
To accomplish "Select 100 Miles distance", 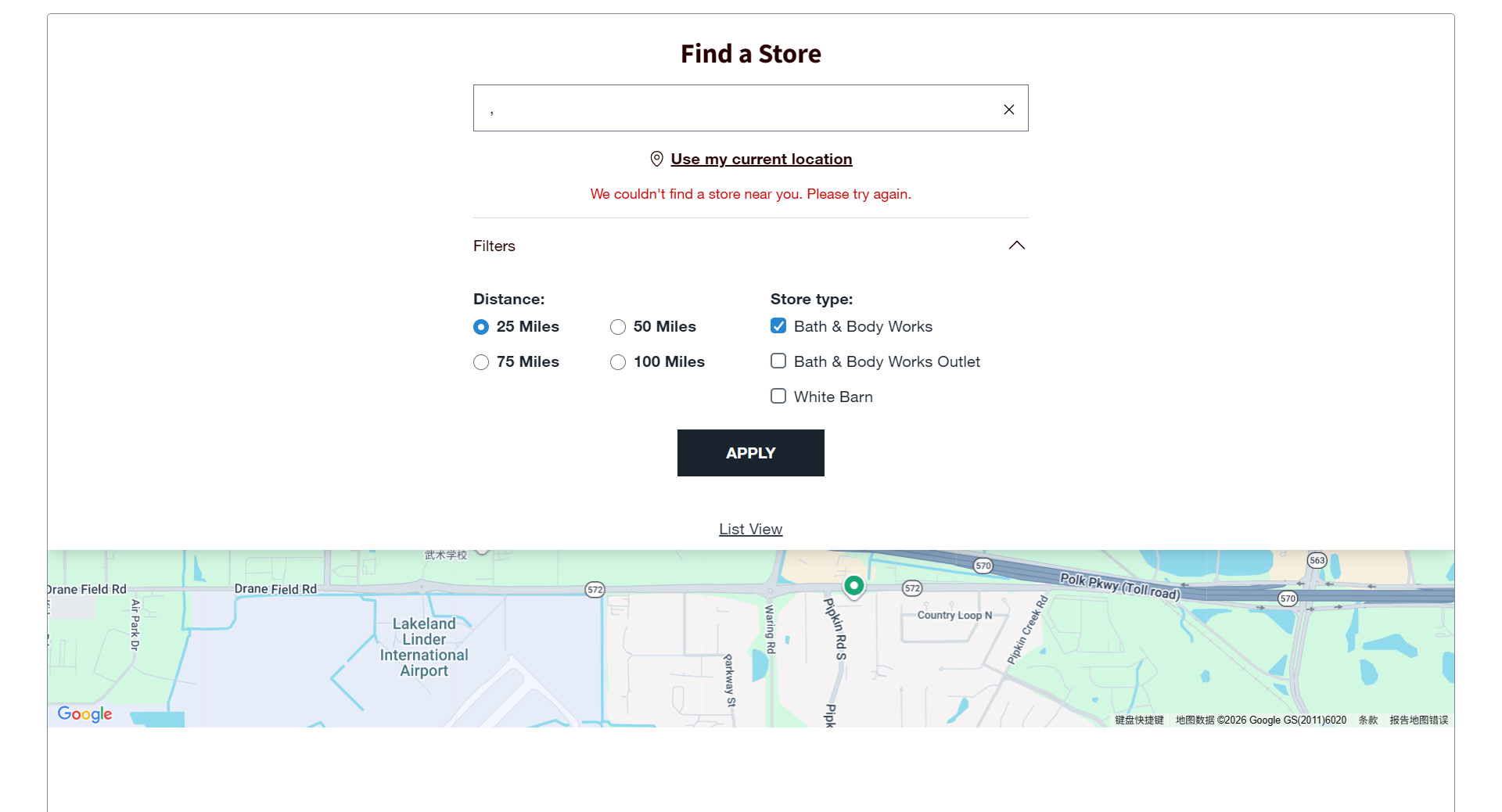I will pyautogui.click(x=618, y=362).
